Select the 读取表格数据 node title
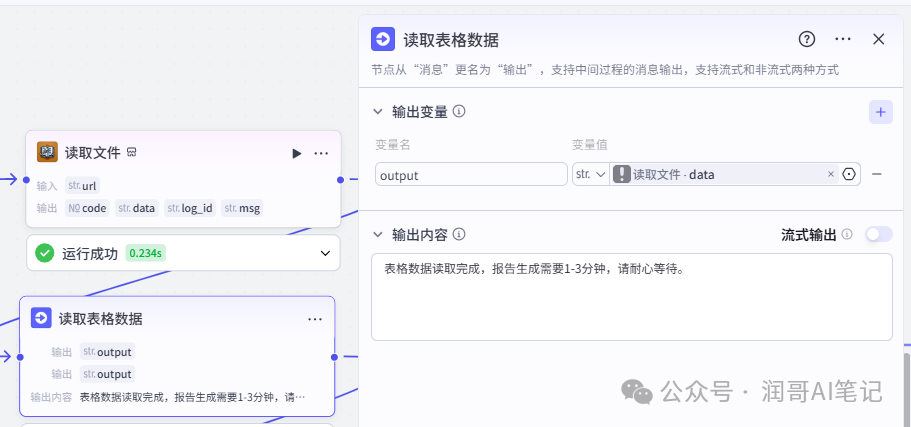Image resolution: width=911 pixels, height=427 pixels. 101,318
